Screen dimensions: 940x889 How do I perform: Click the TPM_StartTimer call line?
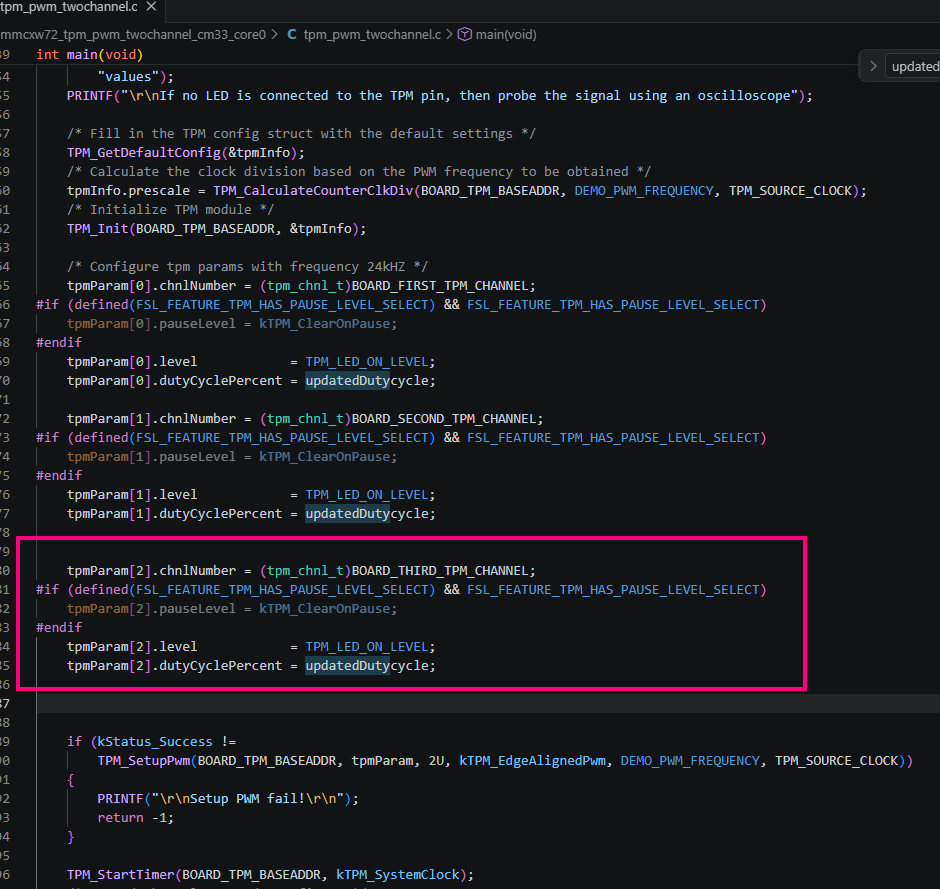click(x=270, y=875)
